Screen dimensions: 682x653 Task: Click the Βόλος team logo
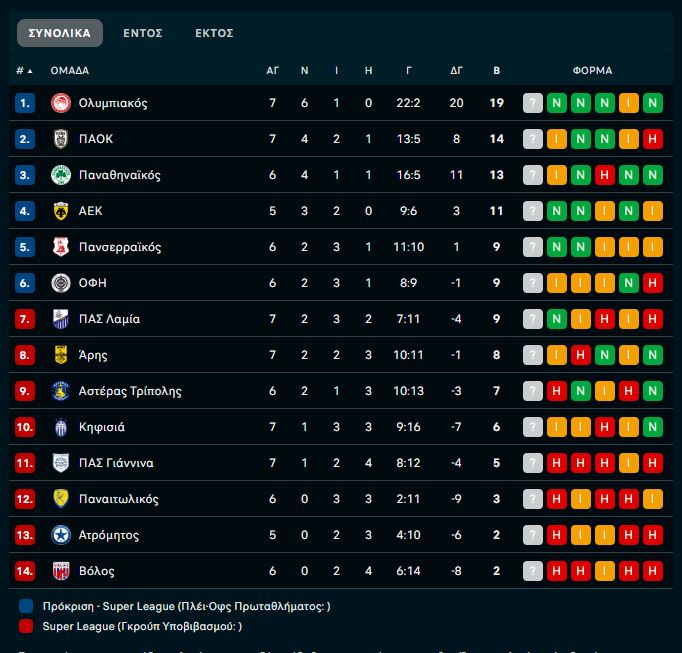(60, 571)
